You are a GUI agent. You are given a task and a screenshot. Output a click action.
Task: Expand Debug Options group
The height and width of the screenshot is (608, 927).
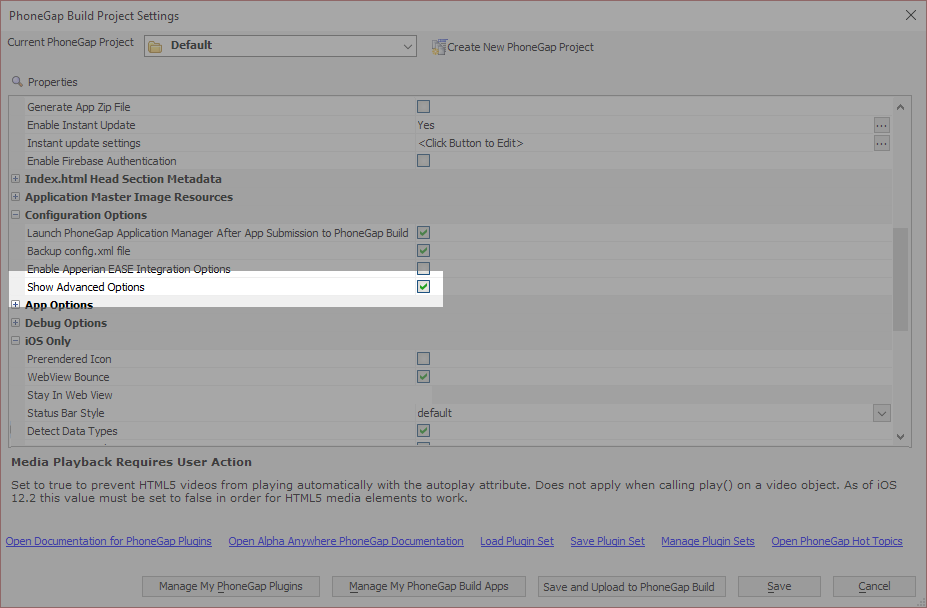click(15, 322)
